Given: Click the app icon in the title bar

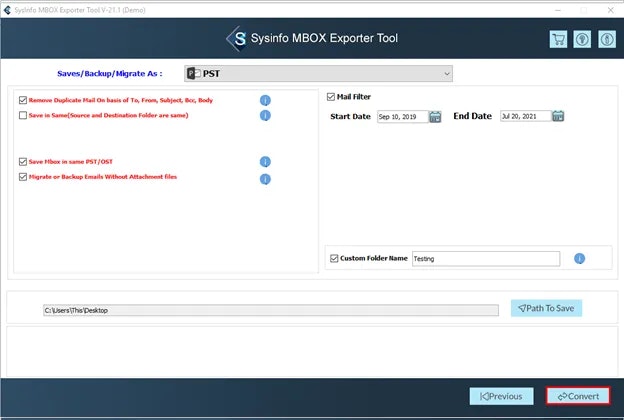Looking at the screenshot, I should [x=7, y=10].
